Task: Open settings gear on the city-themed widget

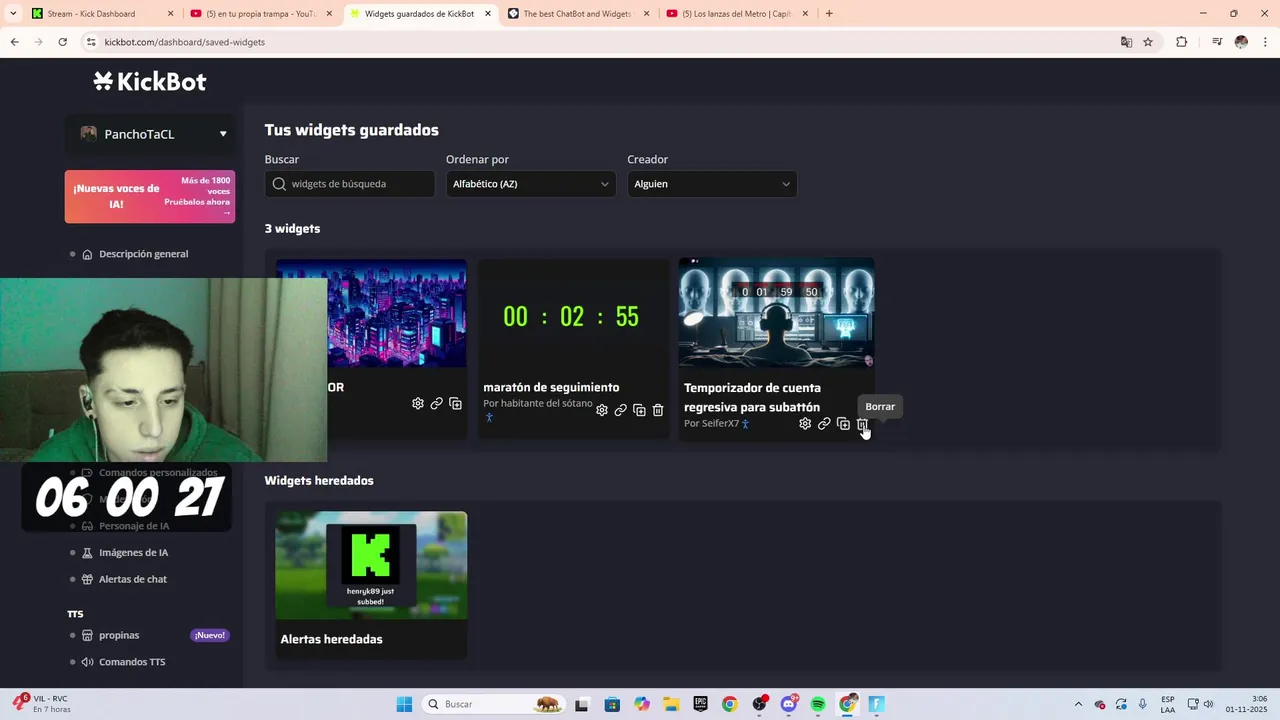Action: coord(418,404)
